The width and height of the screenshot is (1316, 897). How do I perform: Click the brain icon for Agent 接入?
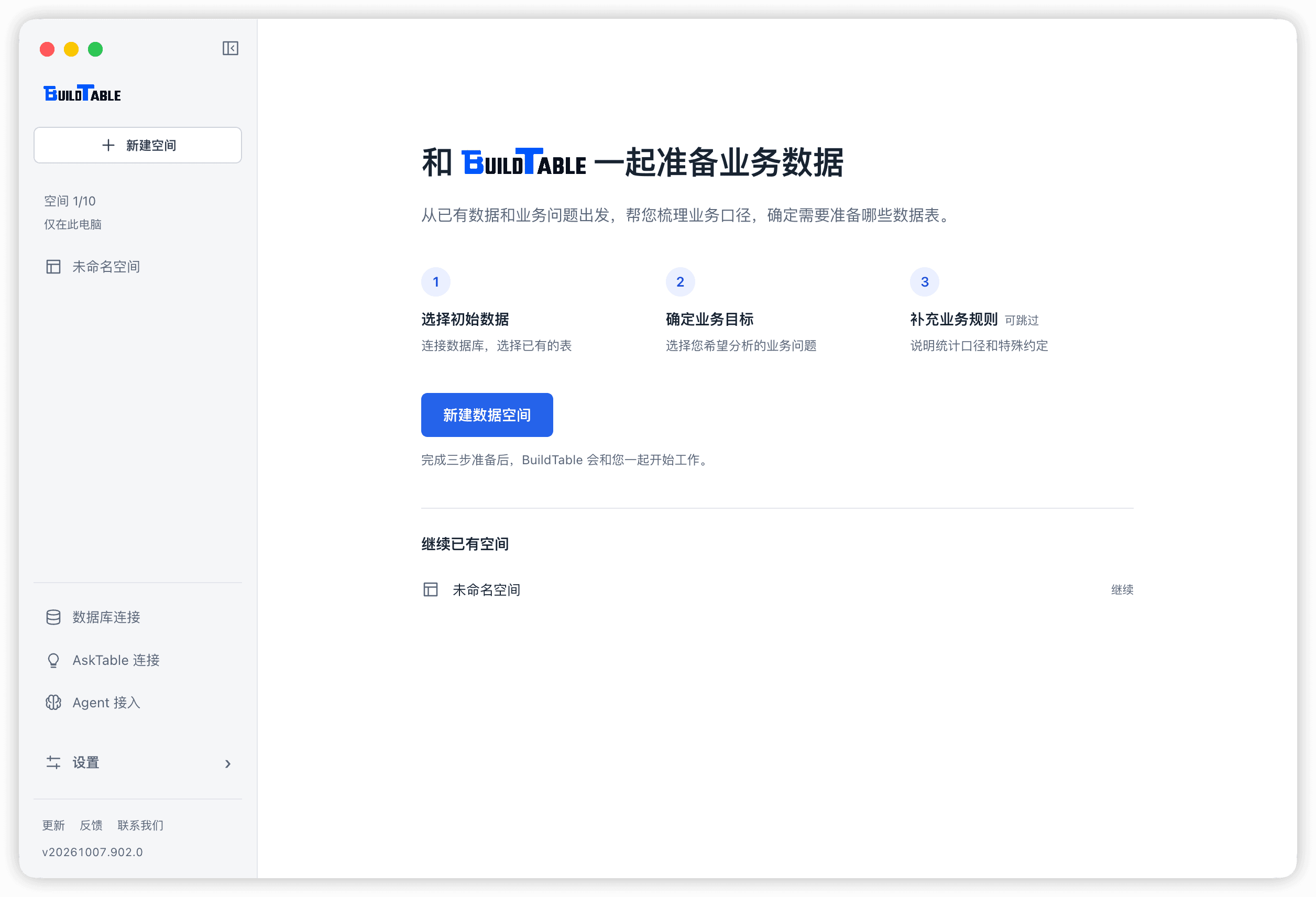[53, 703]
